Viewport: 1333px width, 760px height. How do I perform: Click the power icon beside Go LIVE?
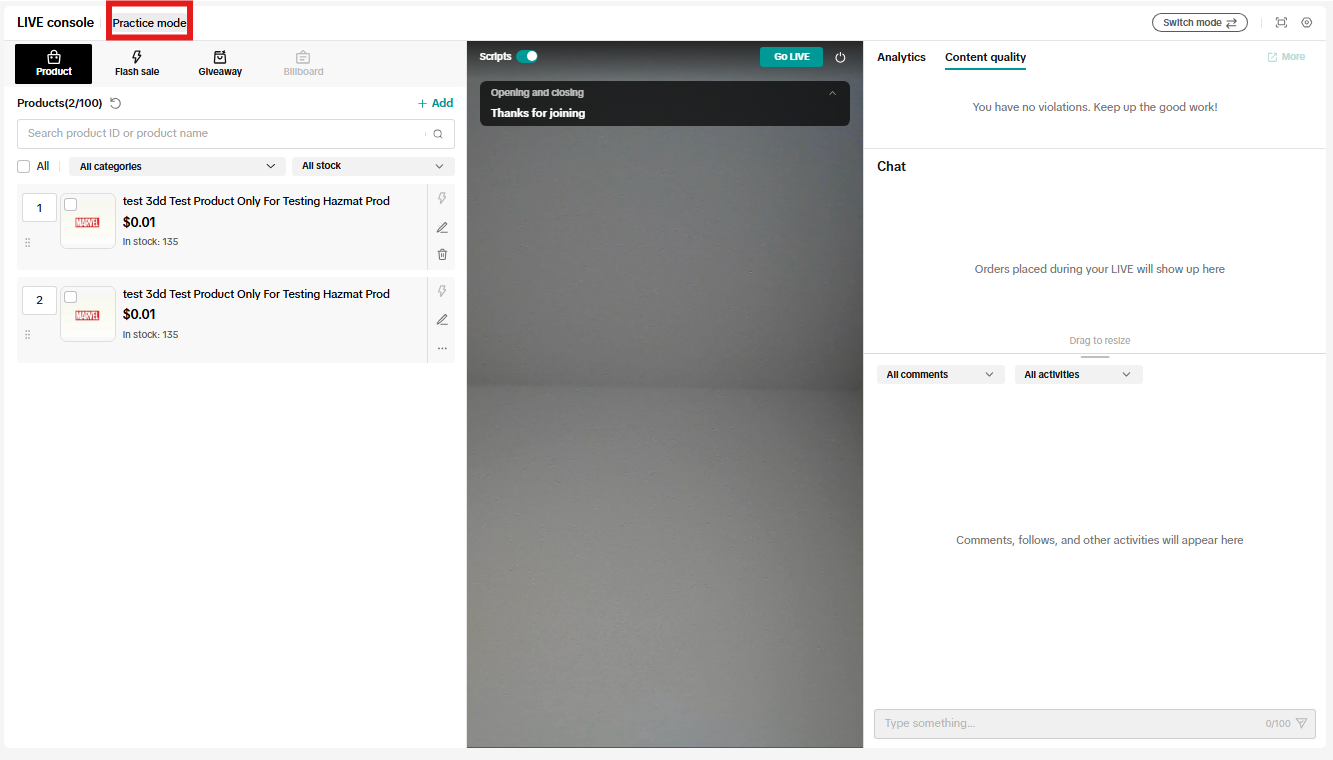click(840, 58)
